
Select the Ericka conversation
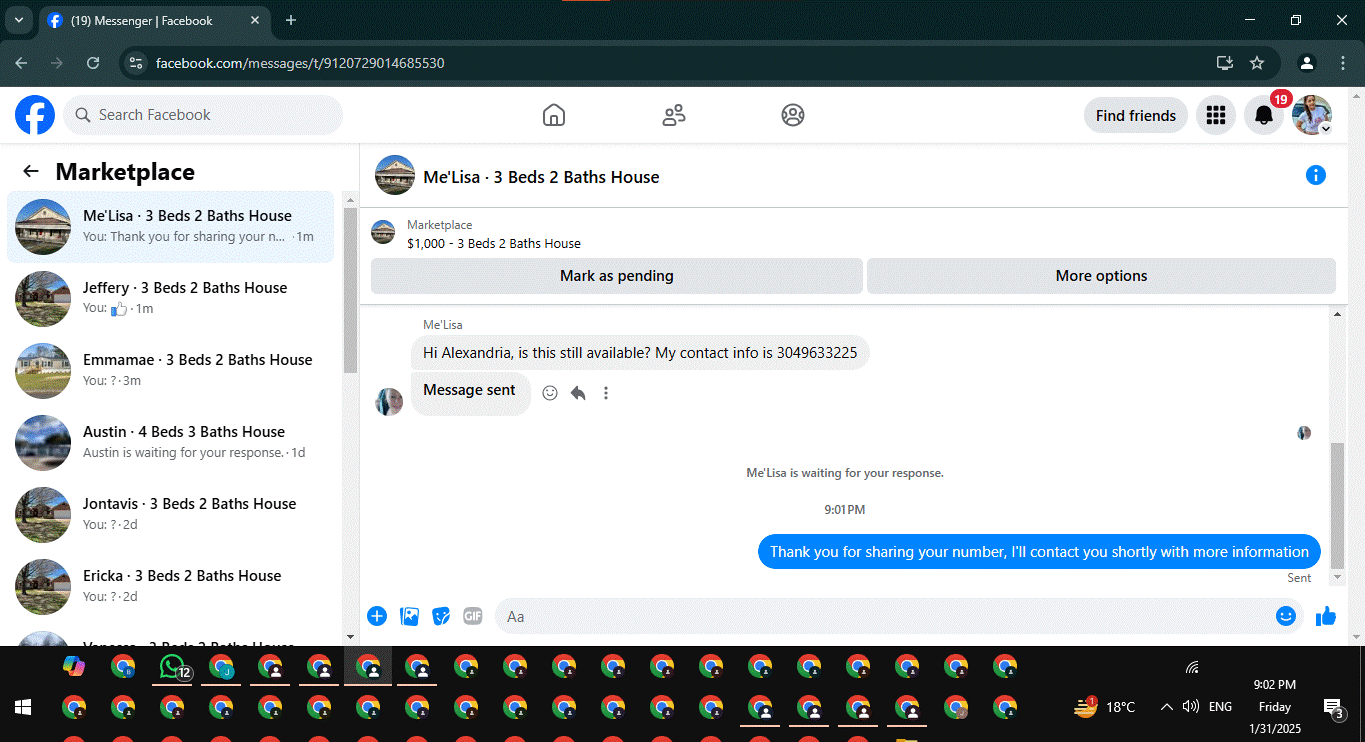171,587
